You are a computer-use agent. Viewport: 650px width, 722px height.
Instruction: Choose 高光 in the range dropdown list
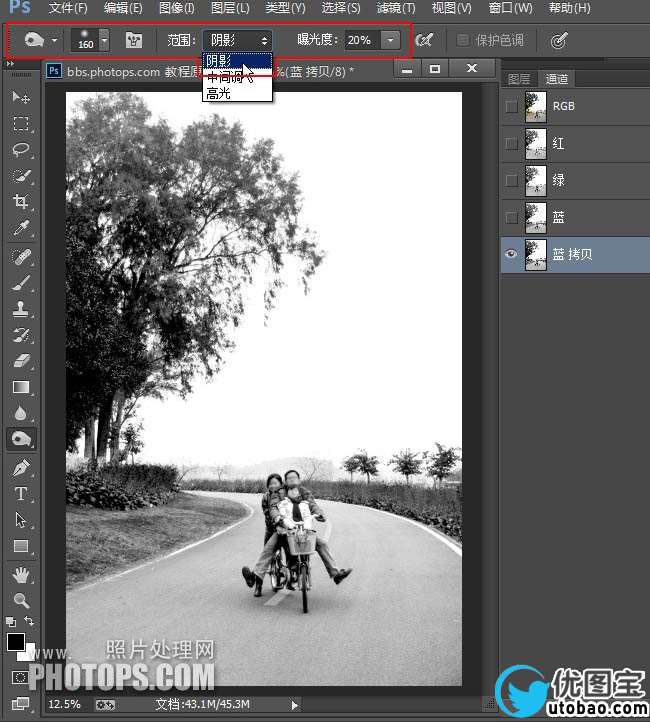tap(237, 93)
